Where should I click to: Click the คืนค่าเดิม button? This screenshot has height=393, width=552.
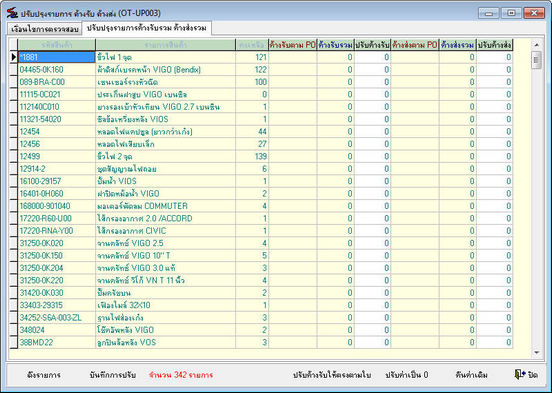pyautogui.click(x=471, y=375)
